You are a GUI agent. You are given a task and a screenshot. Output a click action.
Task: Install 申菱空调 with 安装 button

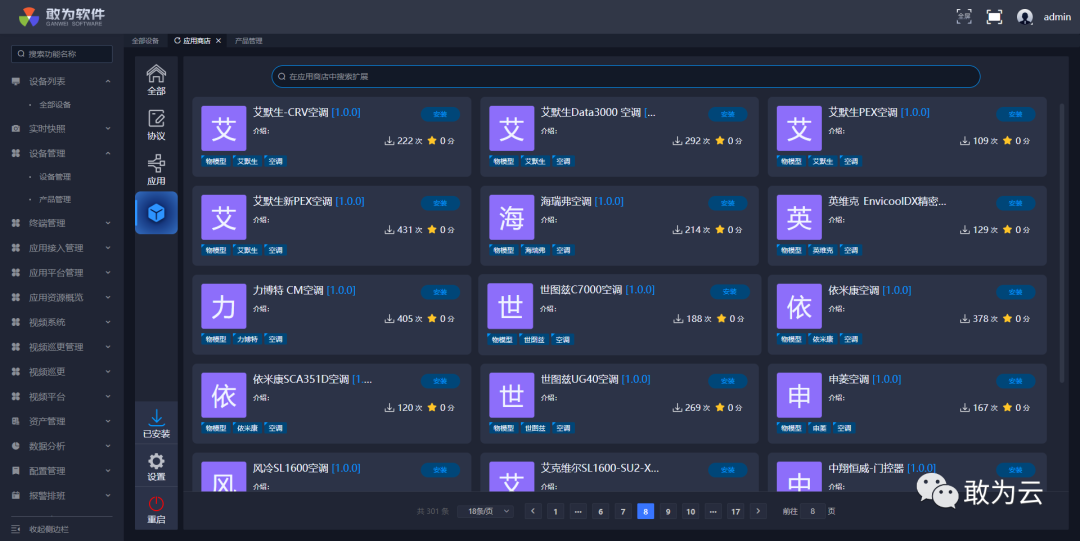1015,381
